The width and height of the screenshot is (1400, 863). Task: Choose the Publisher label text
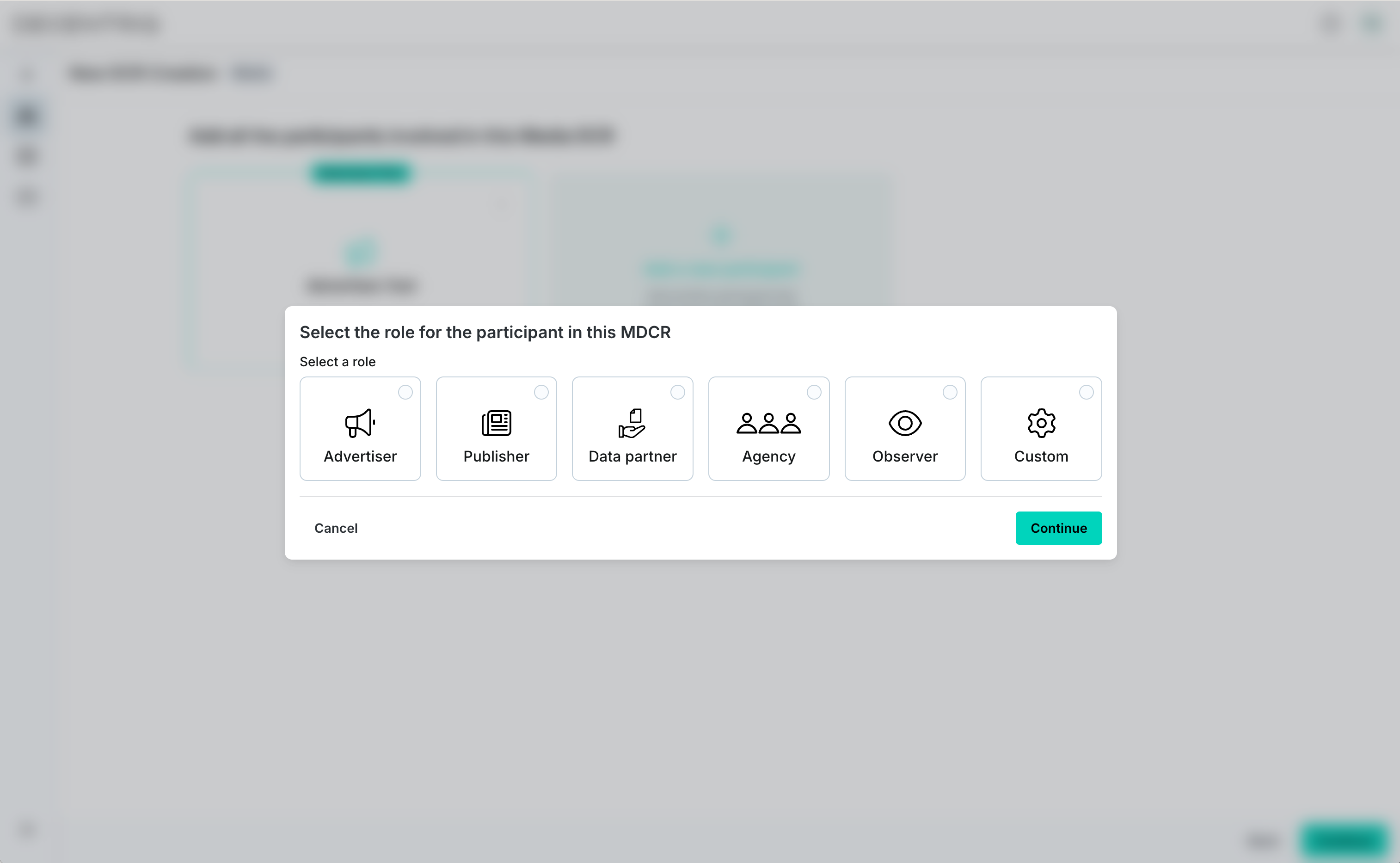(496, 456)
